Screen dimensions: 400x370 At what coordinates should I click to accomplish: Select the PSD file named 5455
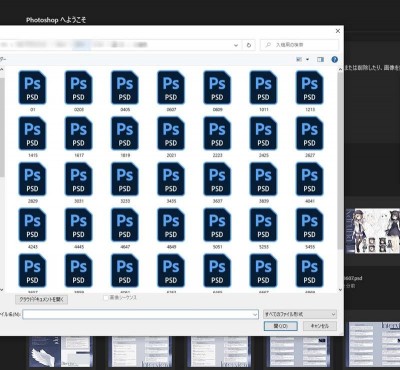pyautogui.click(x=310, y=228)
